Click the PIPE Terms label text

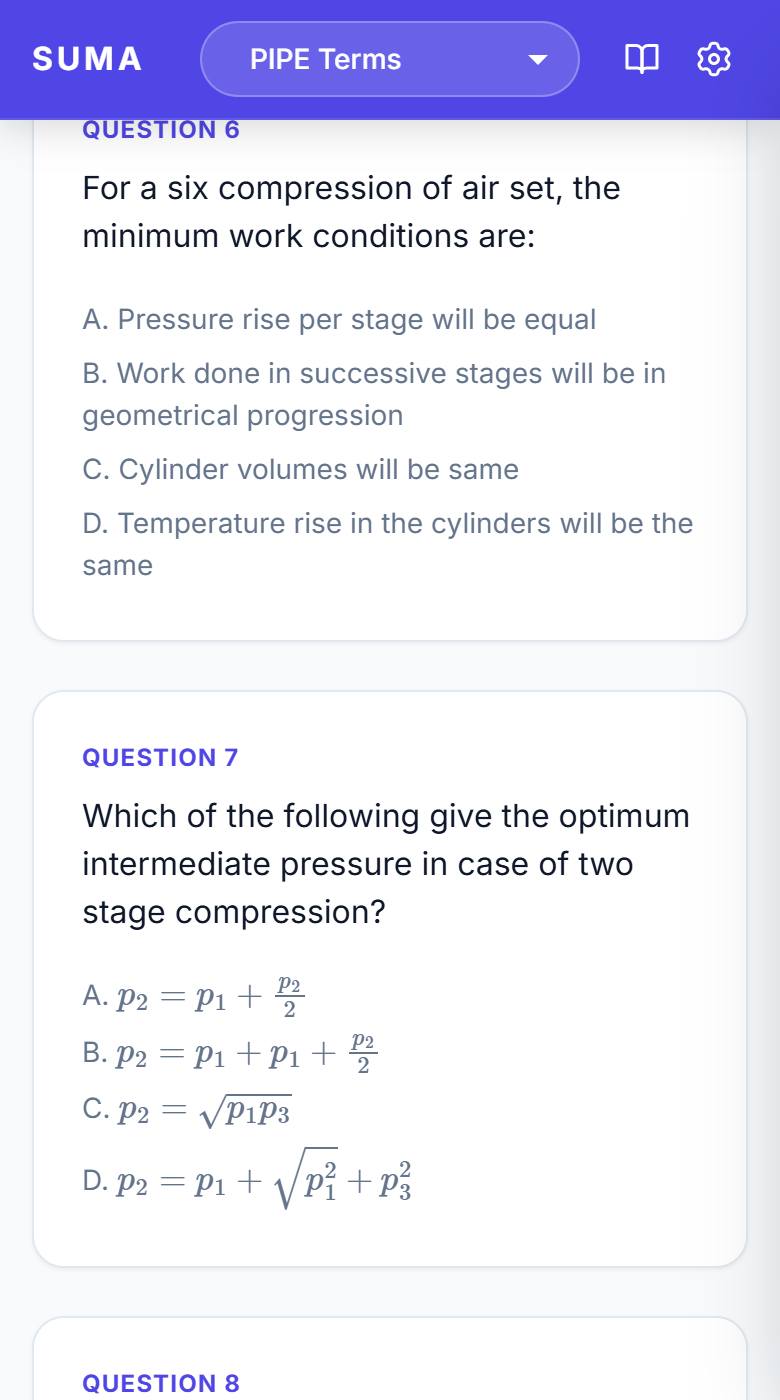coord(325,60)
